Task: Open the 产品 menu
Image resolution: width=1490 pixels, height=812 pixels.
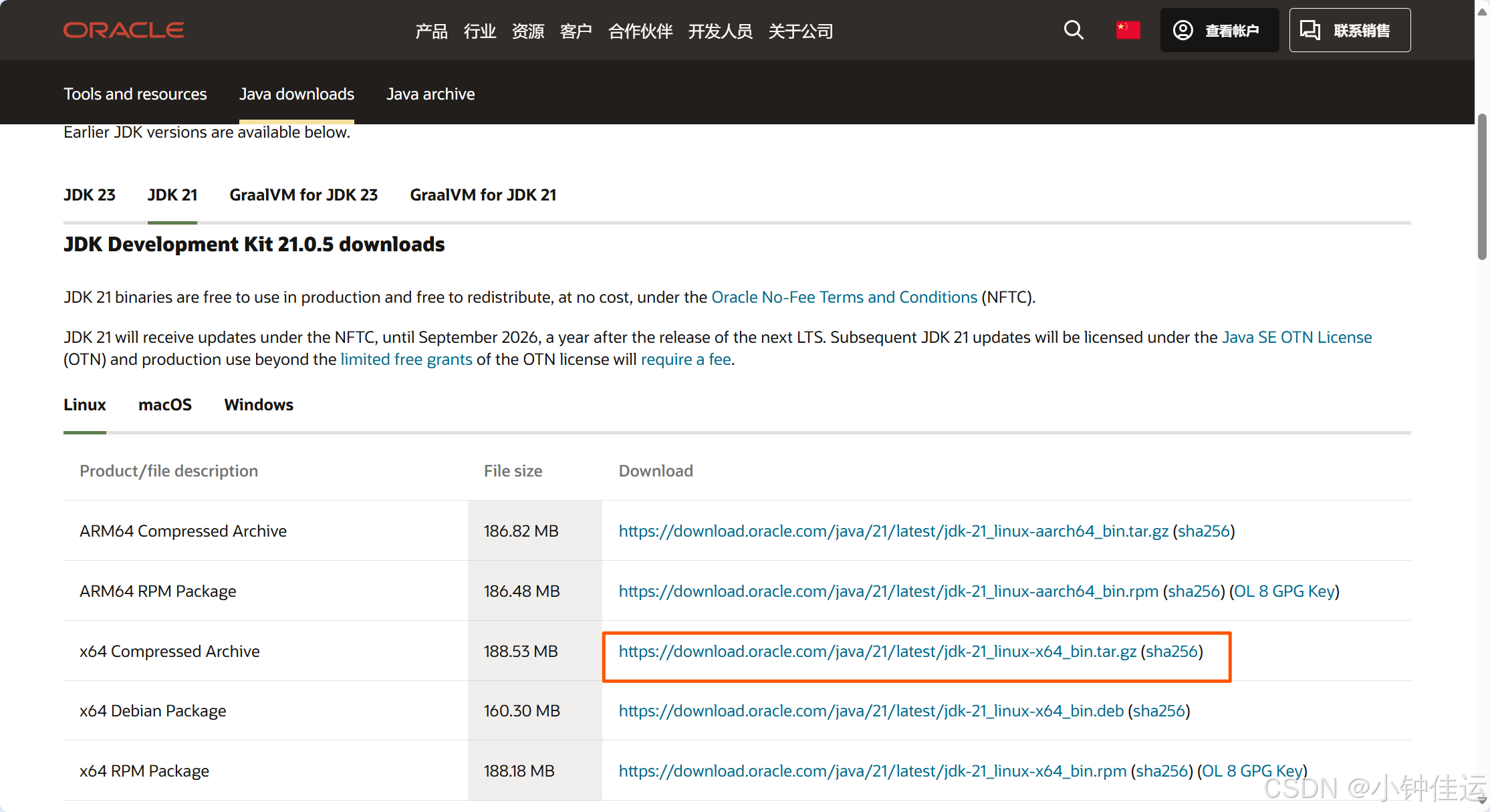Action: pos(431,31)
